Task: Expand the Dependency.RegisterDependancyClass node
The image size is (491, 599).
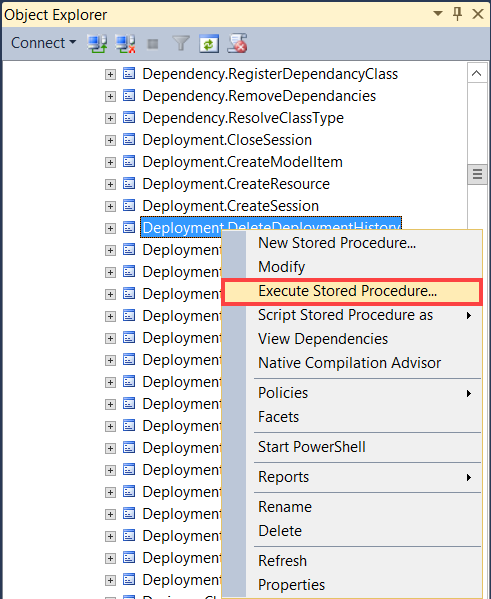Action: 110,74
